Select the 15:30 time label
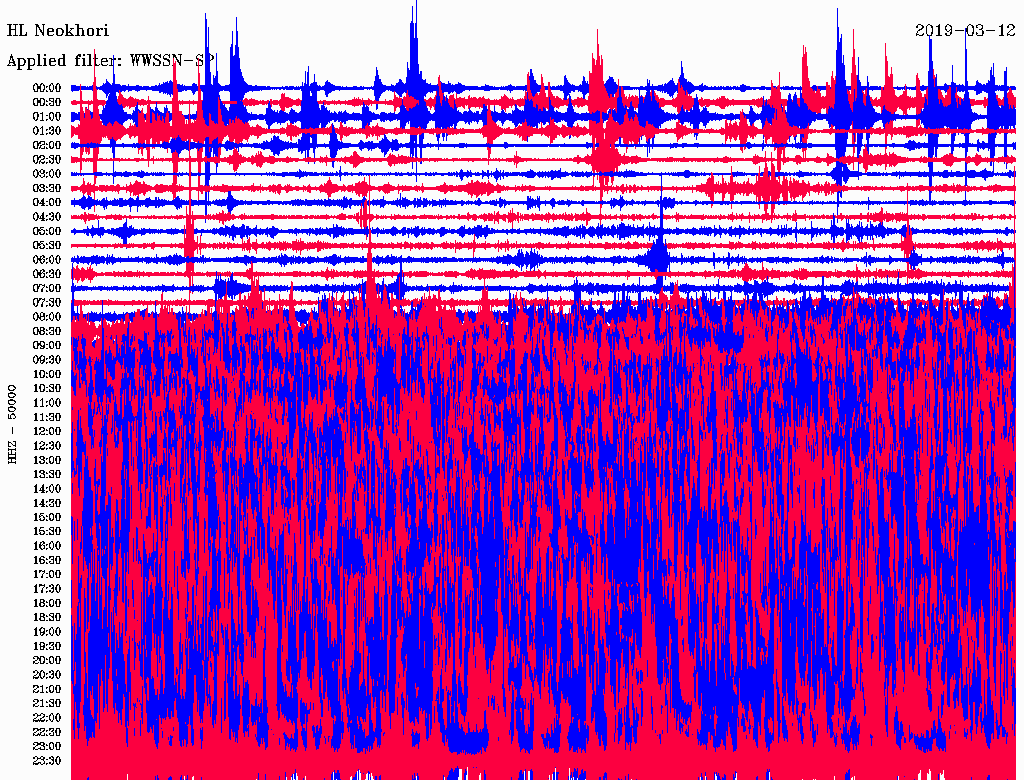1024x780 pixels. point(47,532)
